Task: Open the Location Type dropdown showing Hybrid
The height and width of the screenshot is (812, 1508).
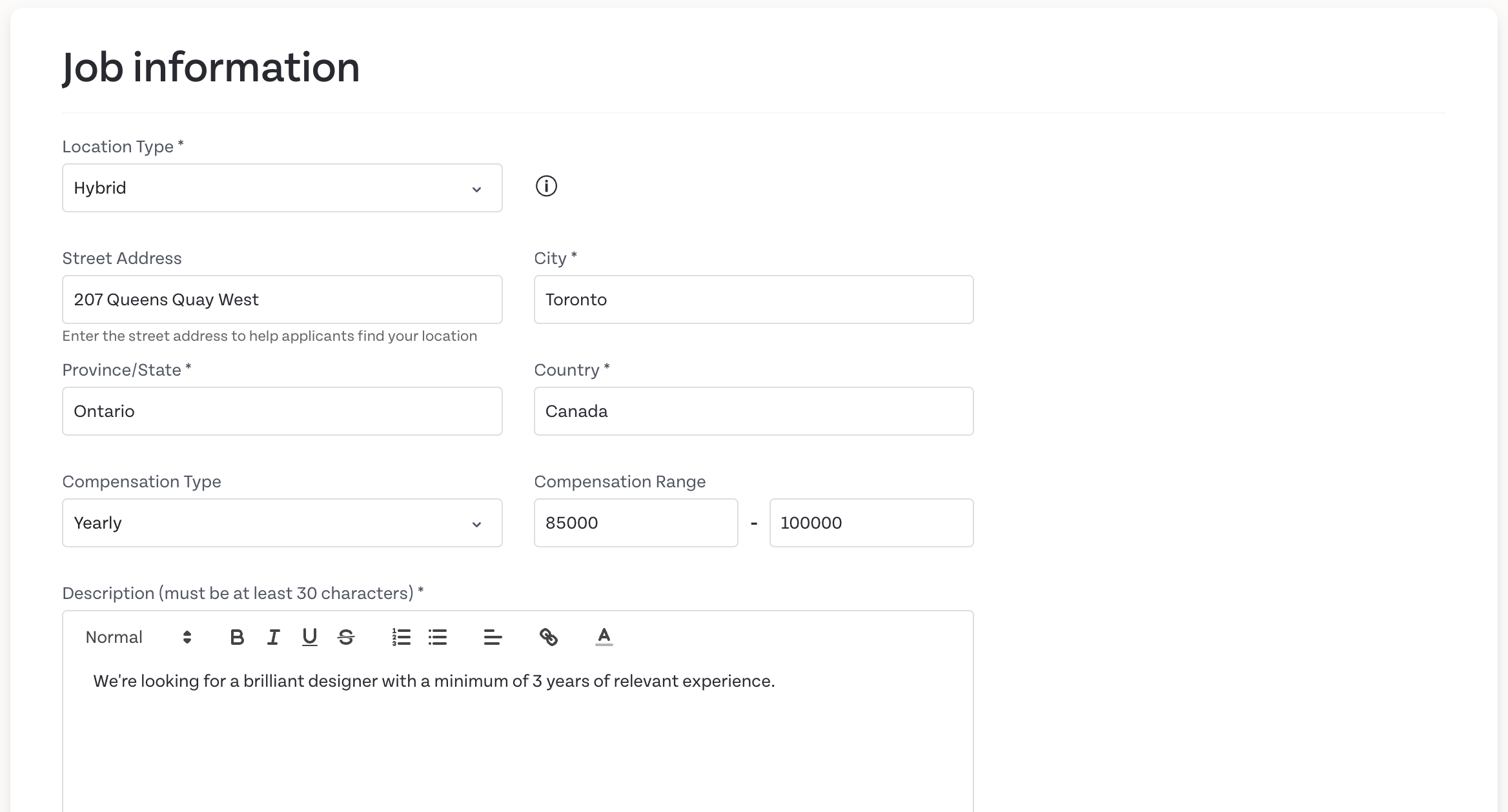Action: [x=282, y=188]
